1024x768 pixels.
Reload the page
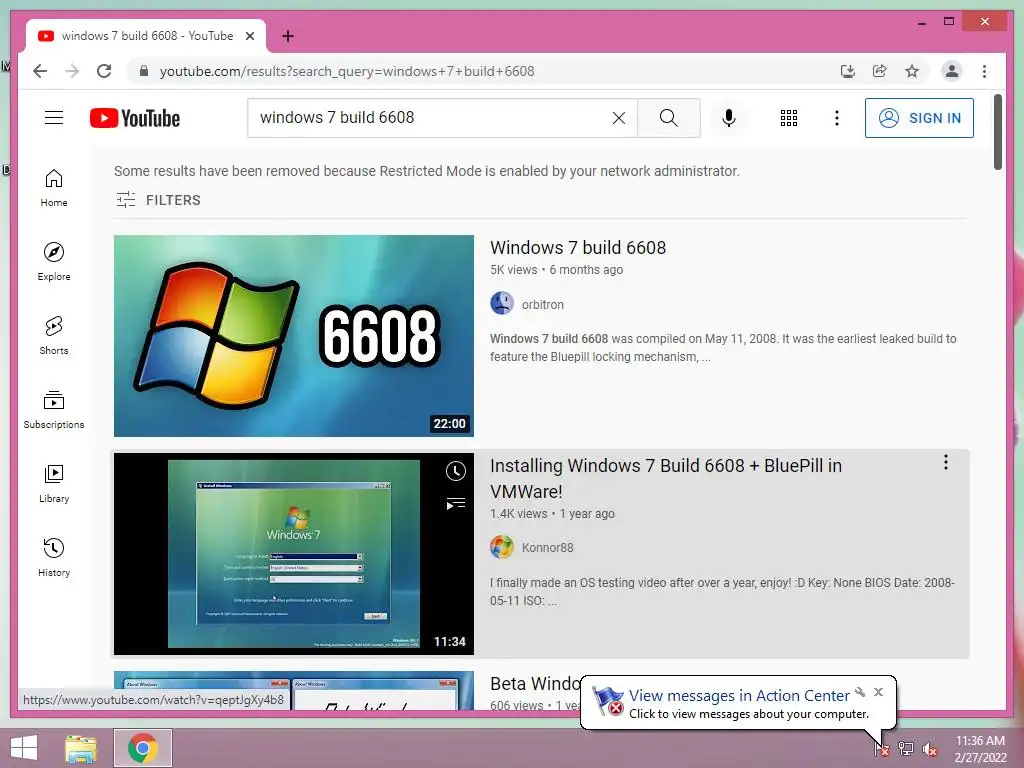tap(104, 71)
